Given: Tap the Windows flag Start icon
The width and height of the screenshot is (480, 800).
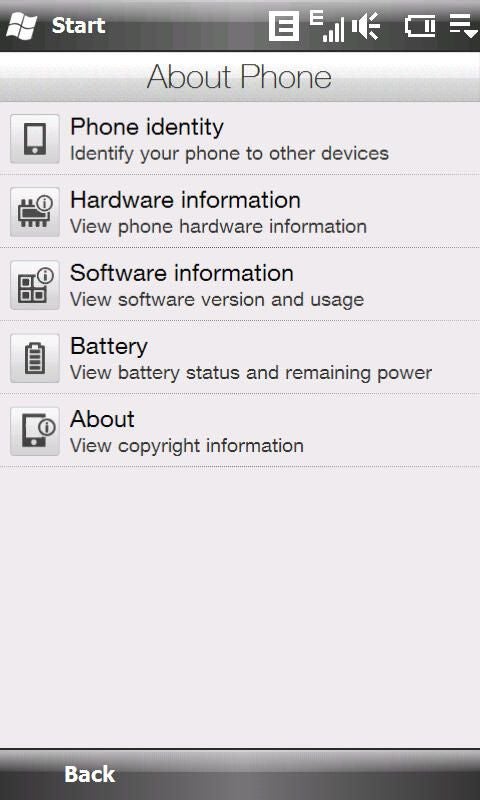Looking at the screenshot, I should tap(22, 26).
